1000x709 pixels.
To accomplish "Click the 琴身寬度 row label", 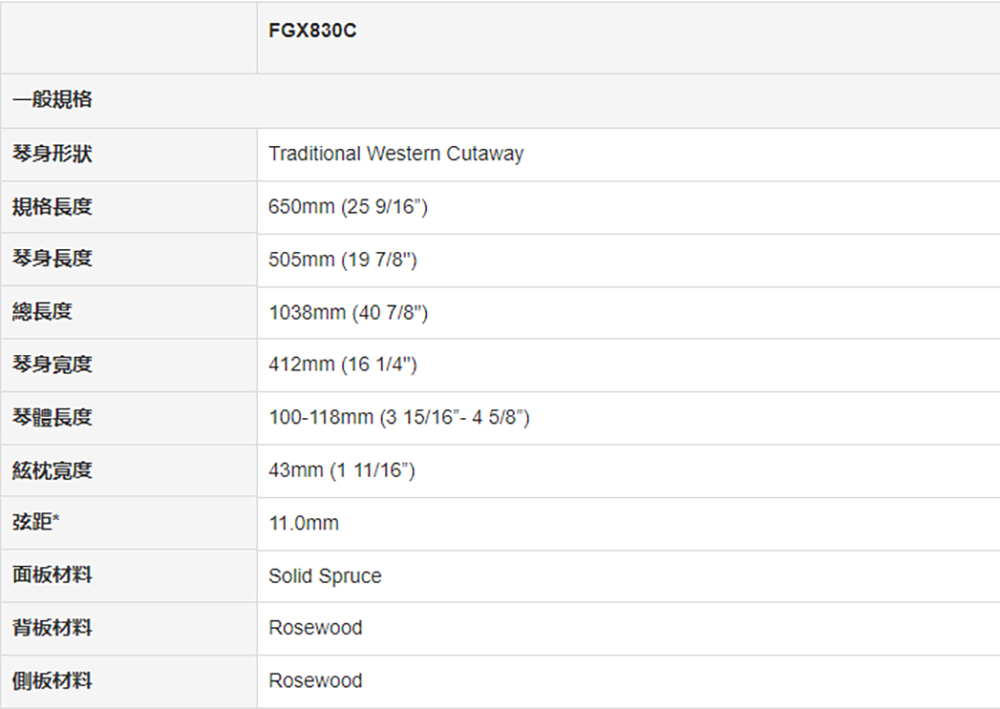I will click(52, 365).
